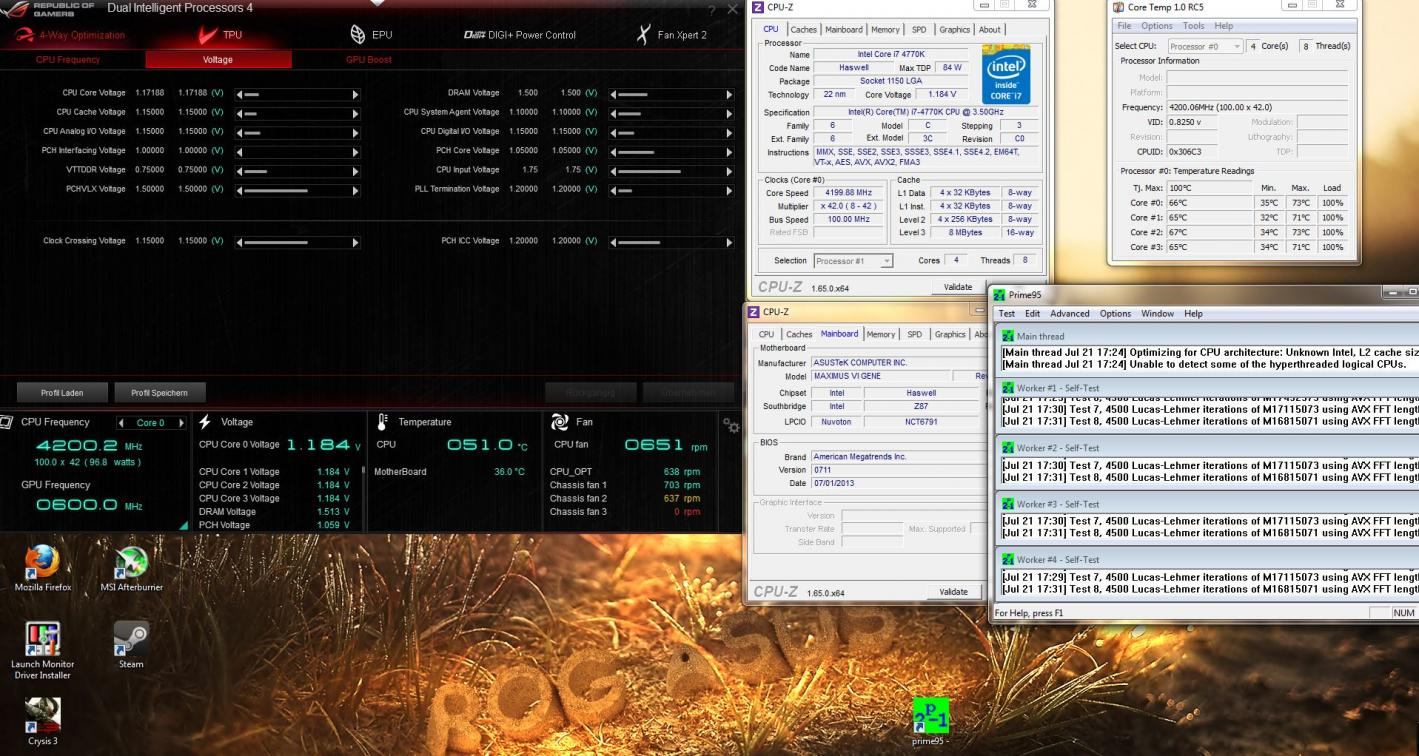Image resolution: width=1419 pixels, height=756 pixels.
Task: Open Processor #1 selection dropdown in CPU-Z
Action: pyautogui.click(x=853, y=261)
